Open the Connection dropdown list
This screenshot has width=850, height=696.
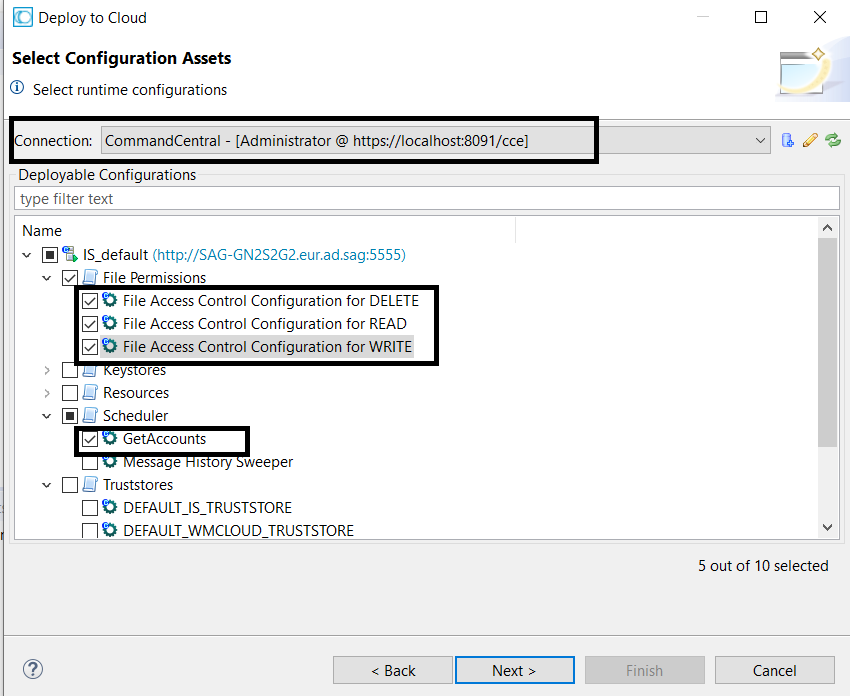pos(760,141)
